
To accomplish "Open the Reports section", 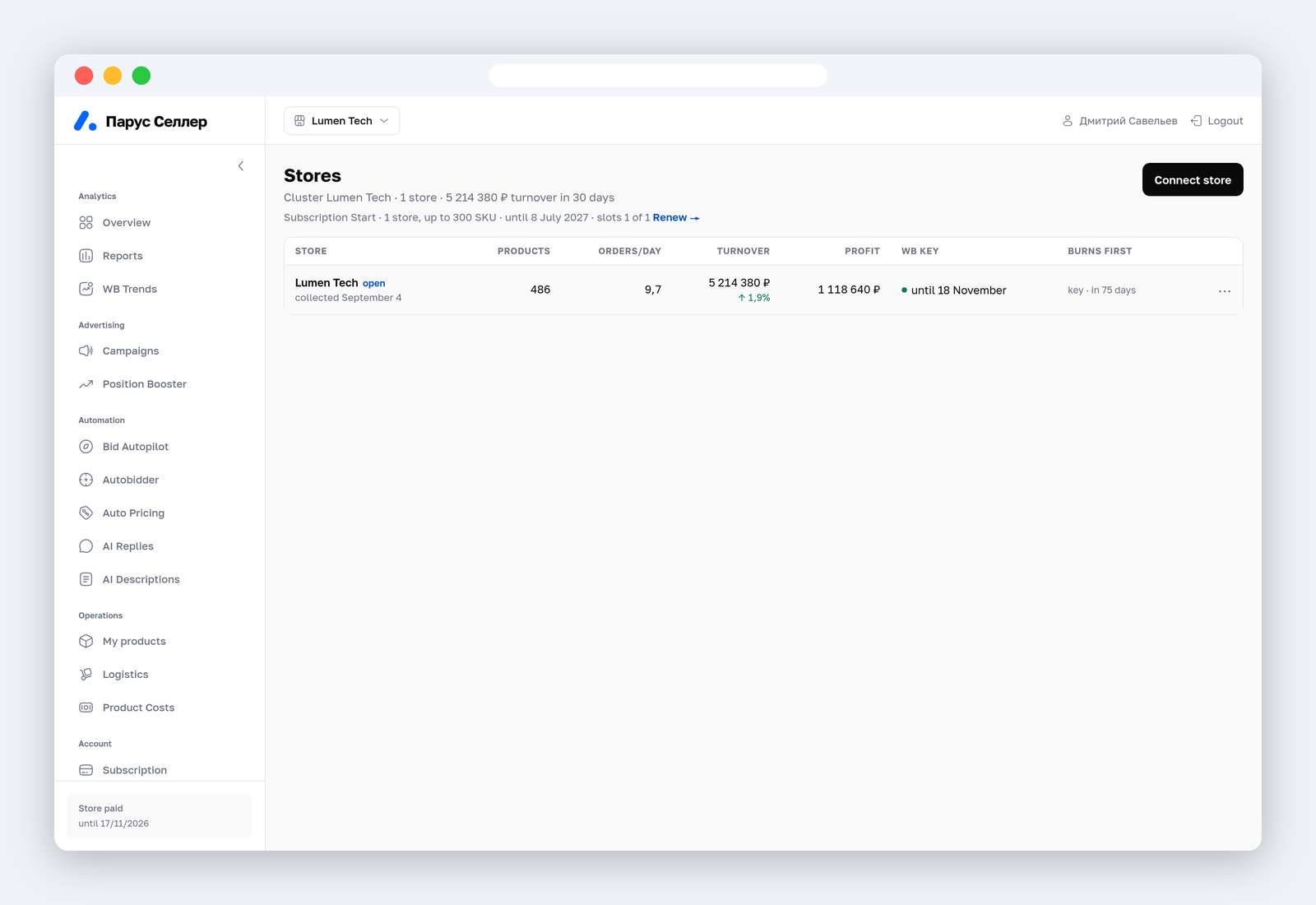I will coord(123,256).
